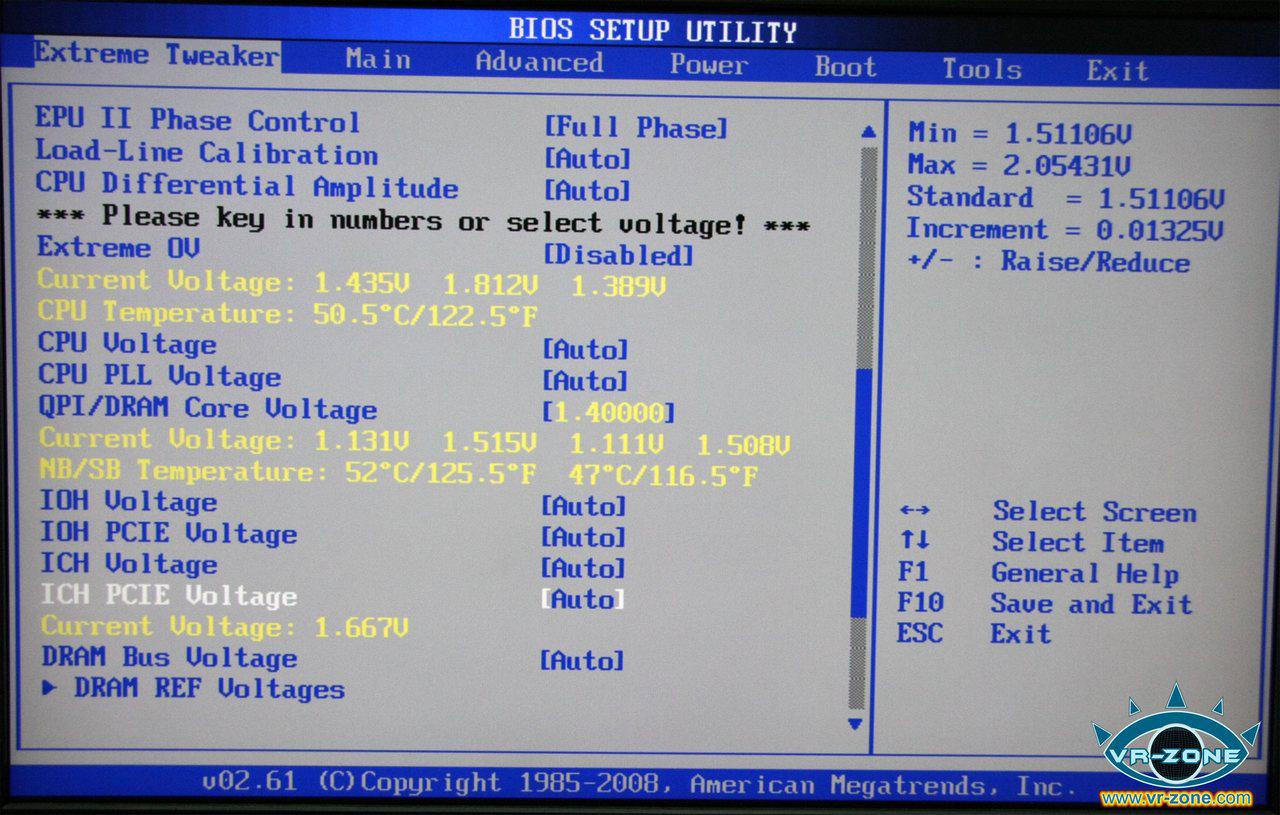Select the IOH Voltage label
This screenshot has width=1280, height=815.
[128, 502]
